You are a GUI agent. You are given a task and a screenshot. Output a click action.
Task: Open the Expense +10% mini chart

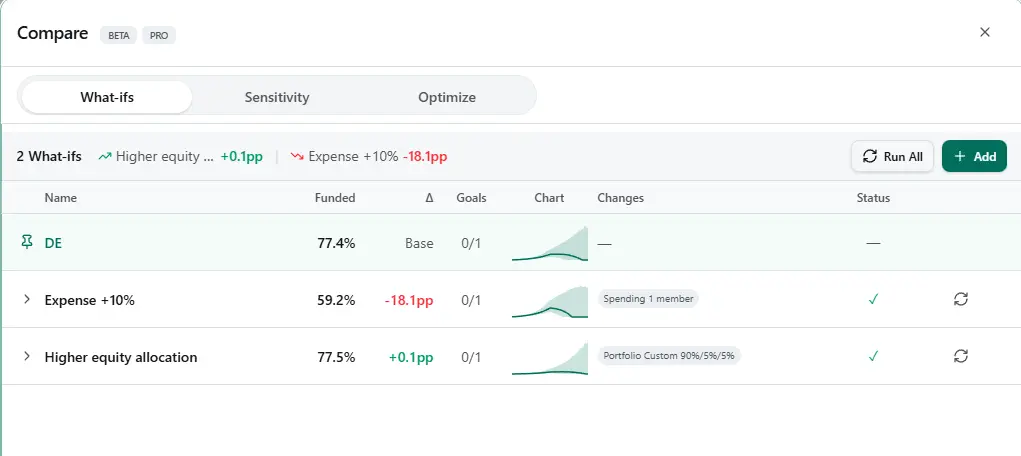(x=549, y=300)
